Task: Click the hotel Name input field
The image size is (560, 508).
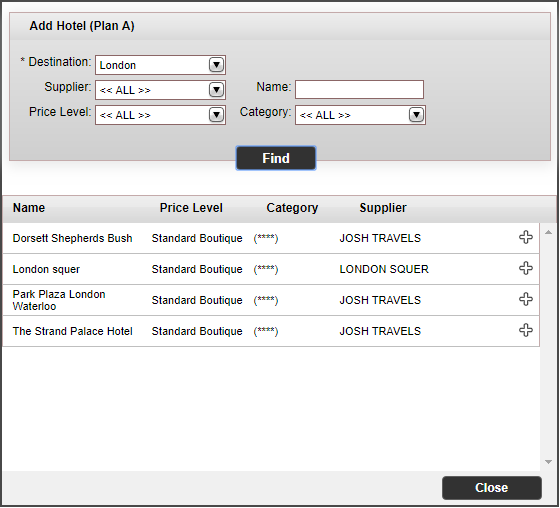Action: pos(359,90)
